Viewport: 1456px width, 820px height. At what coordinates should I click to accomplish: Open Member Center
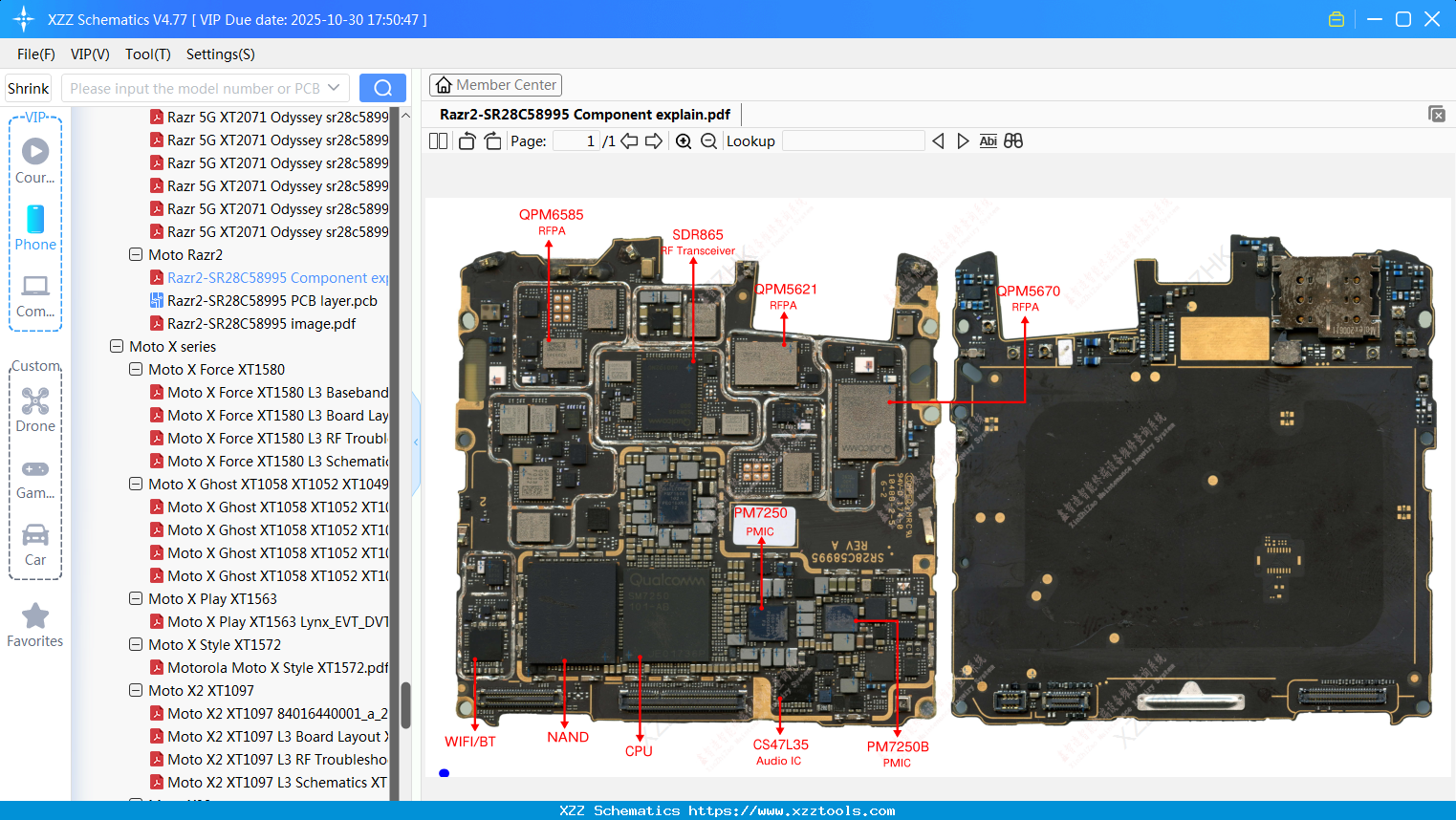[x=495, y=84]
